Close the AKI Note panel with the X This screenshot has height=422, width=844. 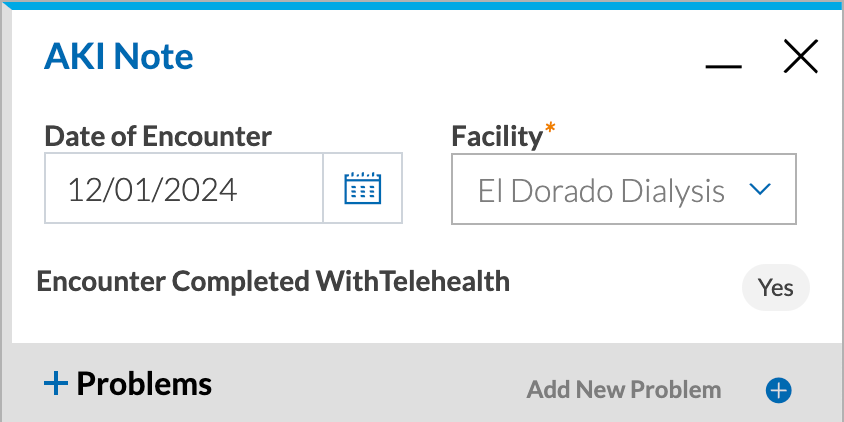click(x=800, y=56)
